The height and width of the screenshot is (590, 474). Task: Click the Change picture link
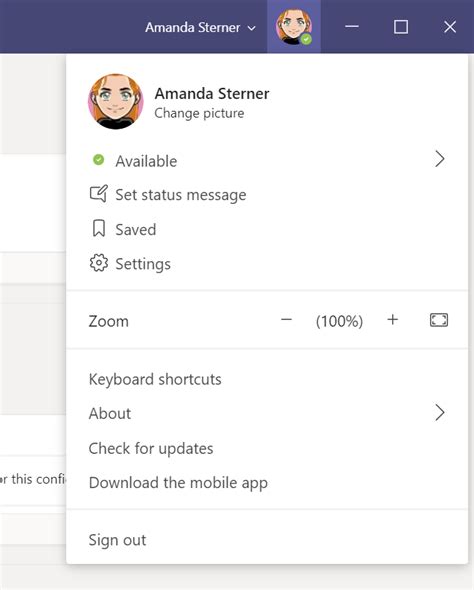(199, 113)
